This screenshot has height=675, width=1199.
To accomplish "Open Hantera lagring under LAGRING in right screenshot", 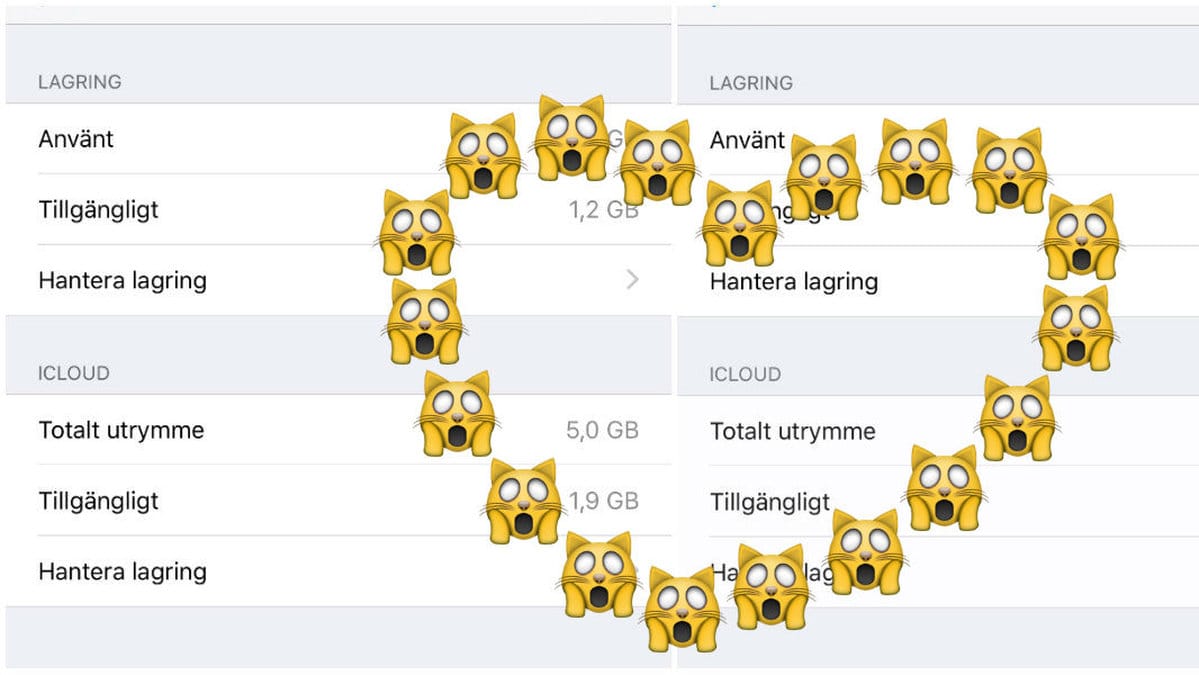I will pyautogui.click(x=937, y=281).
